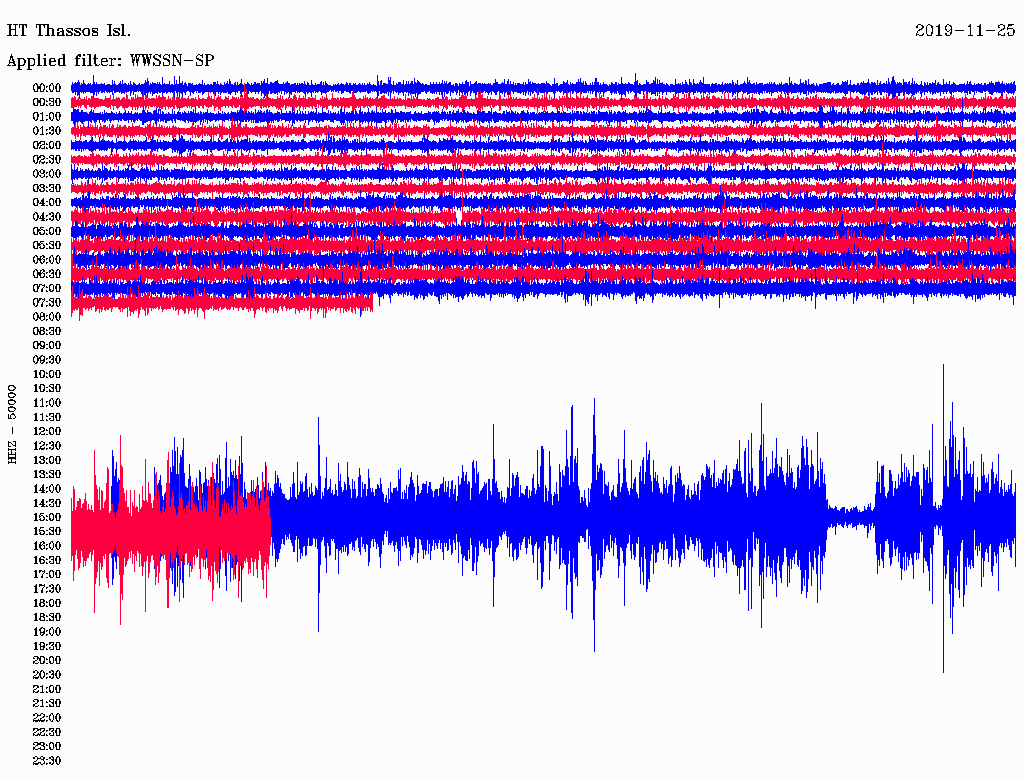Click the 09:00 time label
The width and height of the screenshot is (1024, 780).
click(47, 346)
